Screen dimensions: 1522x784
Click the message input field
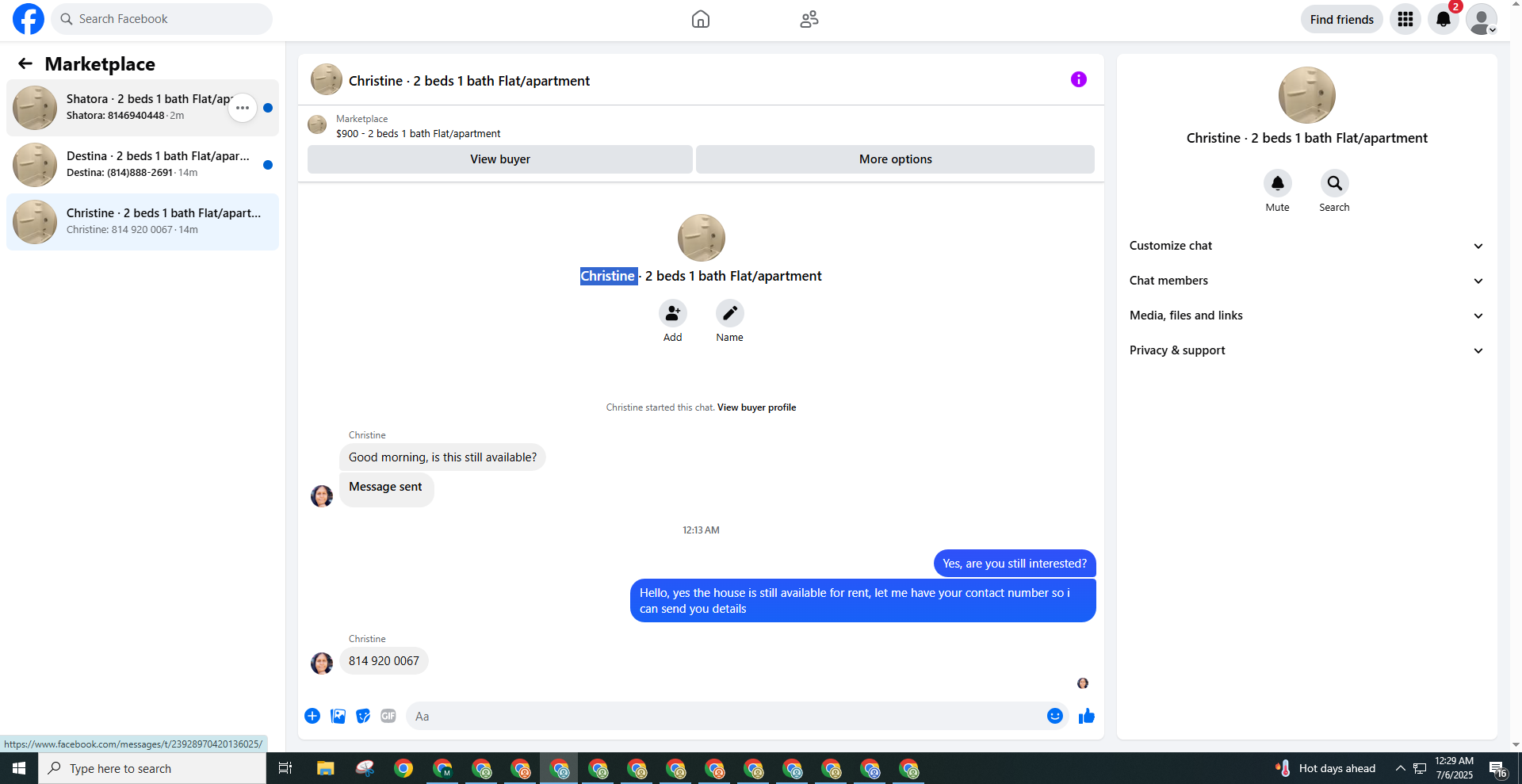point(725,716)
